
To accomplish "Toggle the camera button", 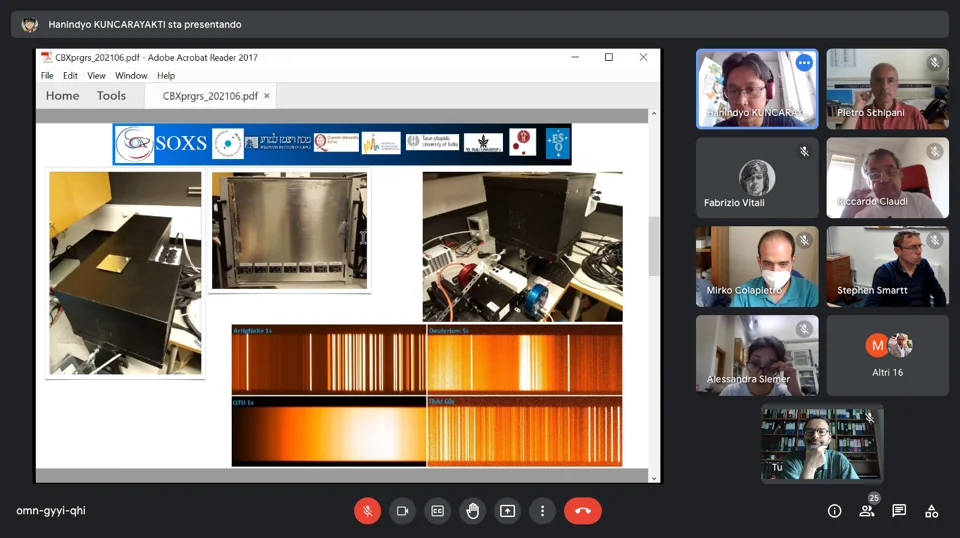I will pyautogui.click(x=402, y=511).
